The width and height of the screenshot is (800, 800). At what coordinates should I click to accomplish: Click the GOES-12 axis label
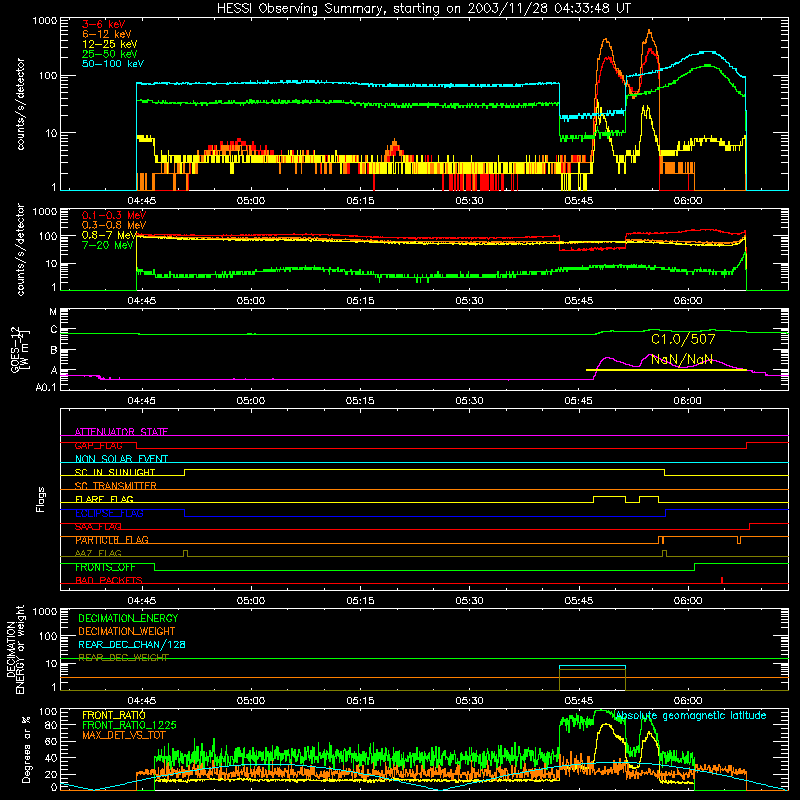pos(19,349)
